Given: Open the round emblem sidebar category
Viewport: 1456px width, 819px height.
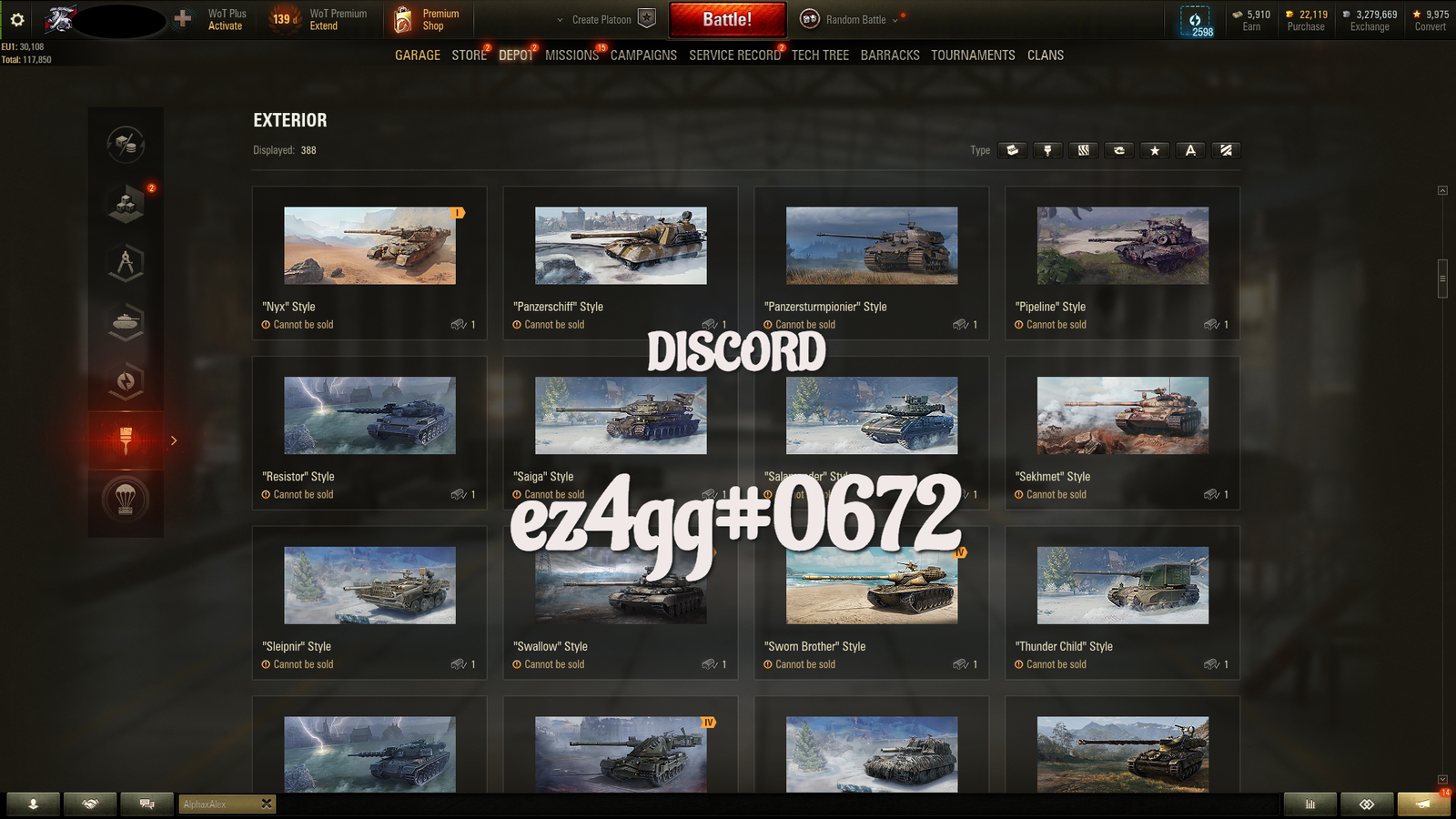Looking at the screenshot, I should pos(126,381).
